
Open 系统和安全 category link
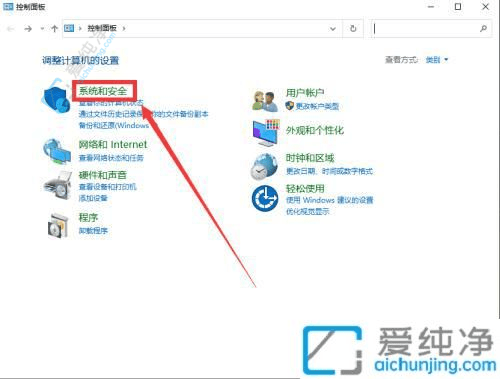click(103, 91)
